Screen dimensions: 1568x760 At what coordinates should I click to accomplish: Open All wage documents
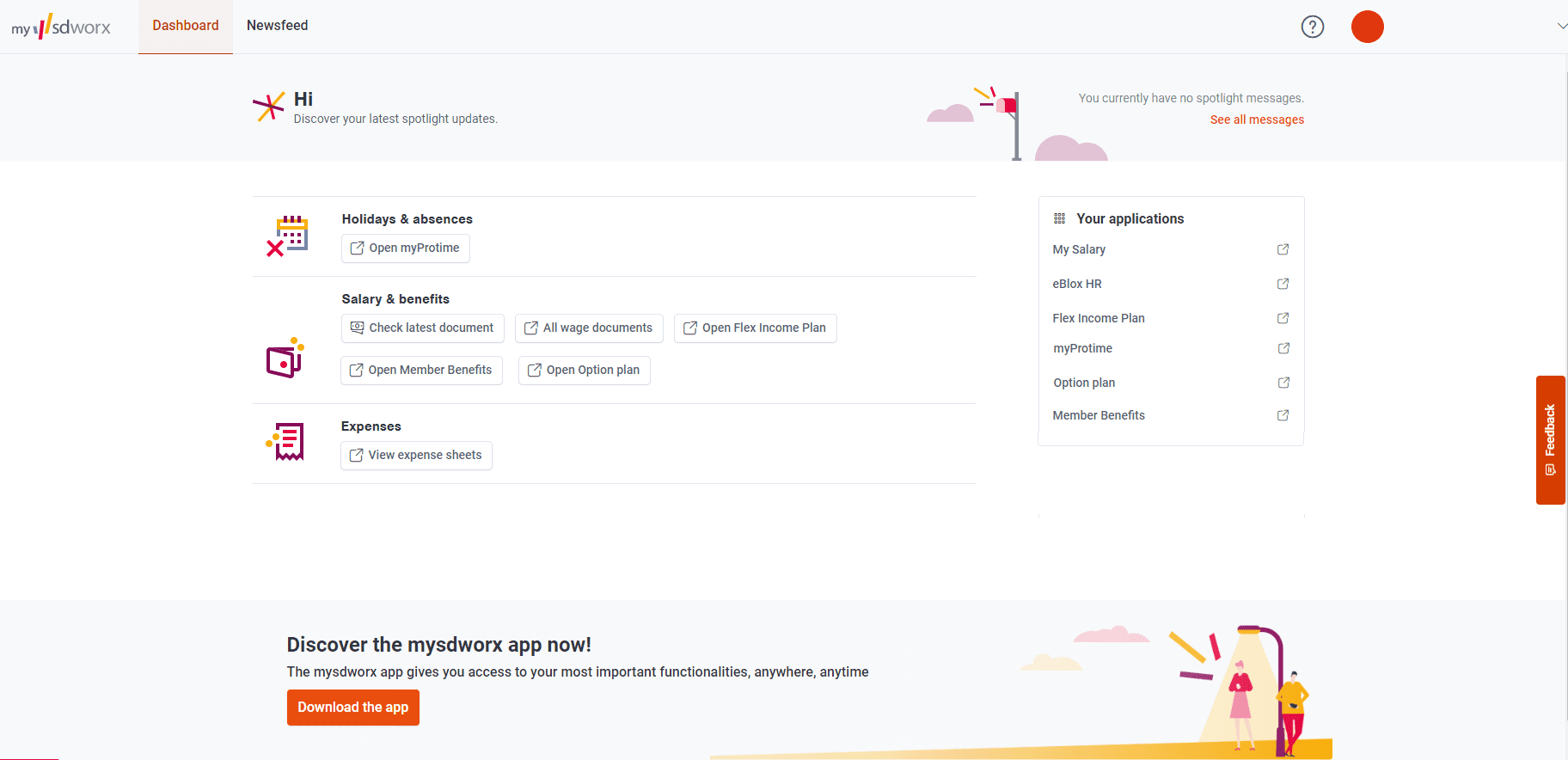click(589, 328)
